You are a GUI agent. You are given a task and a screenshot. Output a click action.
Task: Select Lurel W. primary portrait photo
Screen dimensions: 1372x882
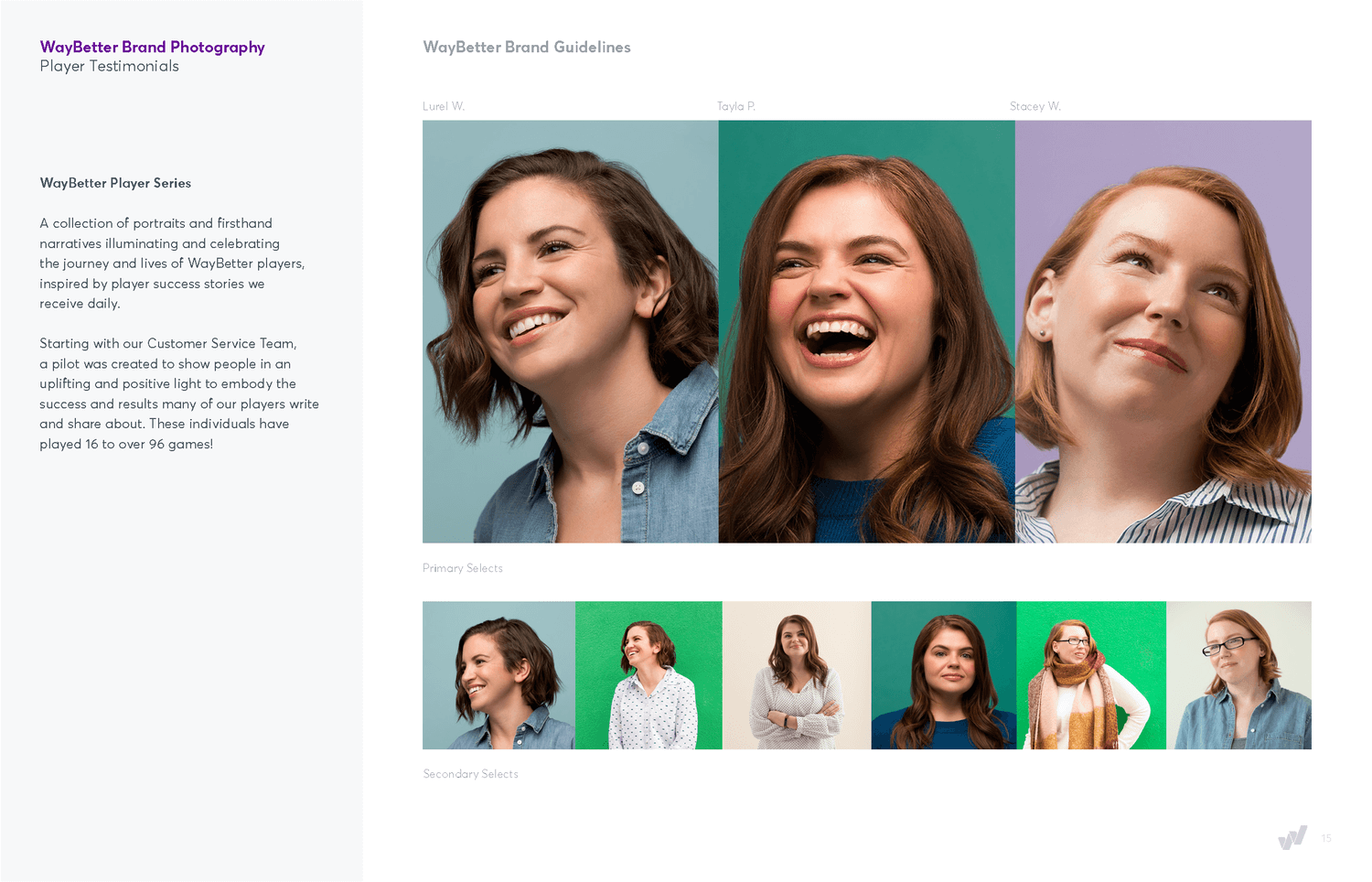tap(571, 331)
